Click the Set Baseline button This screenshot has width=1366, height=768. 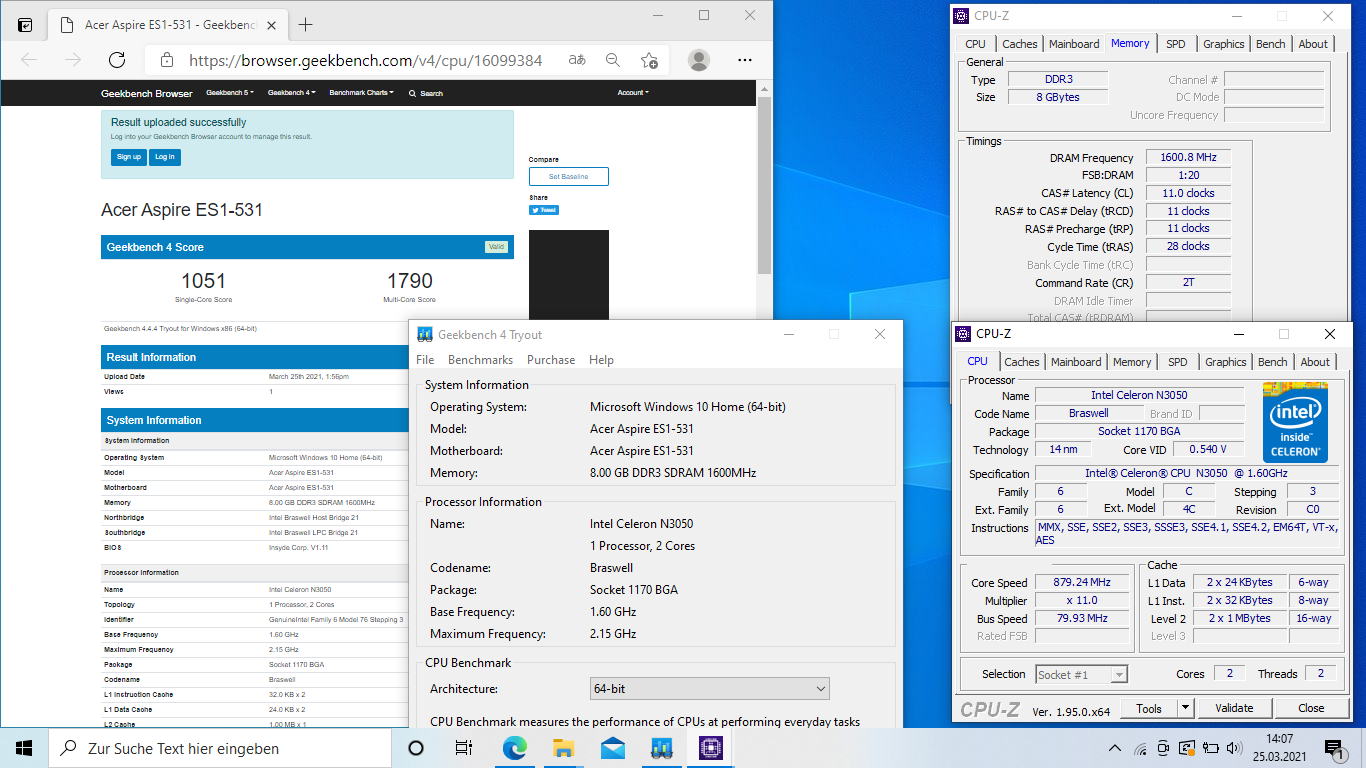pyautogui.click(x=568, y=176)
